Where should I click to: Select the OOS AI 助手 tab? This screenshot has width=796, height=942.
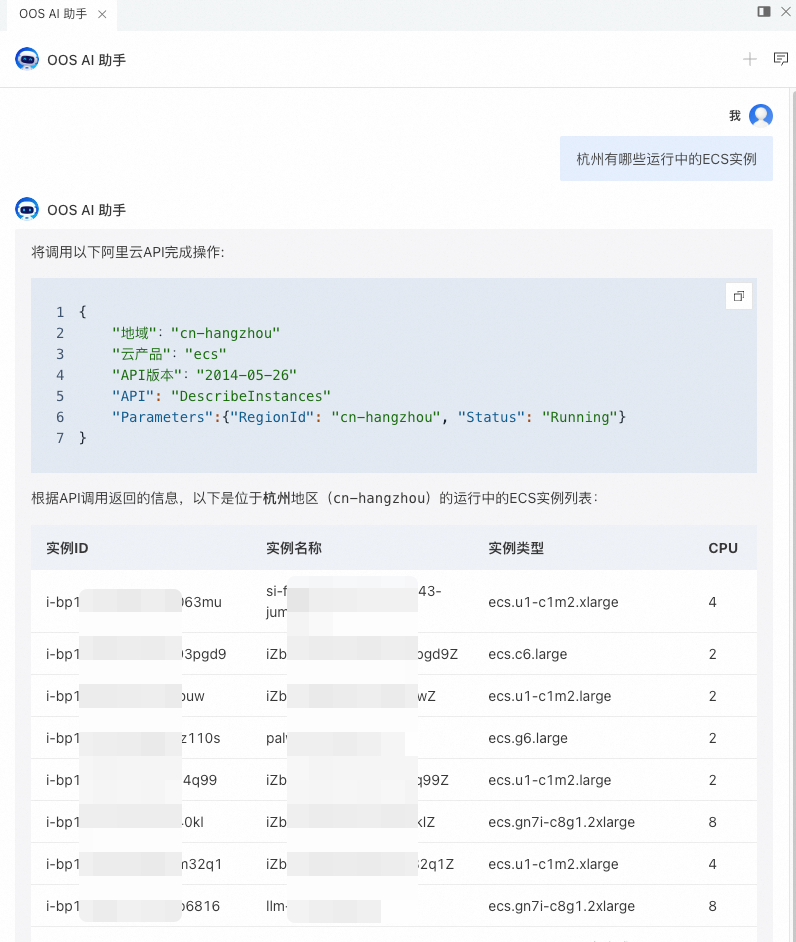point(53,14)
